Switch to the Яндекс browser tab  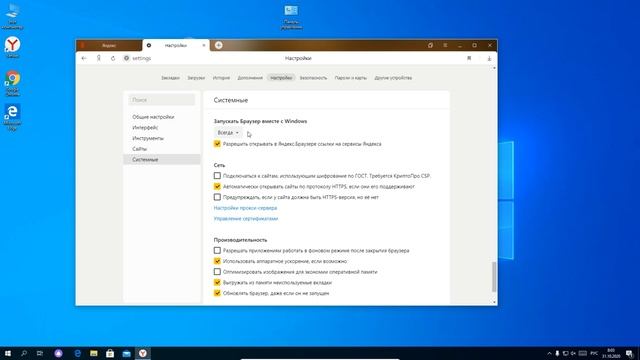click(109, 45)
